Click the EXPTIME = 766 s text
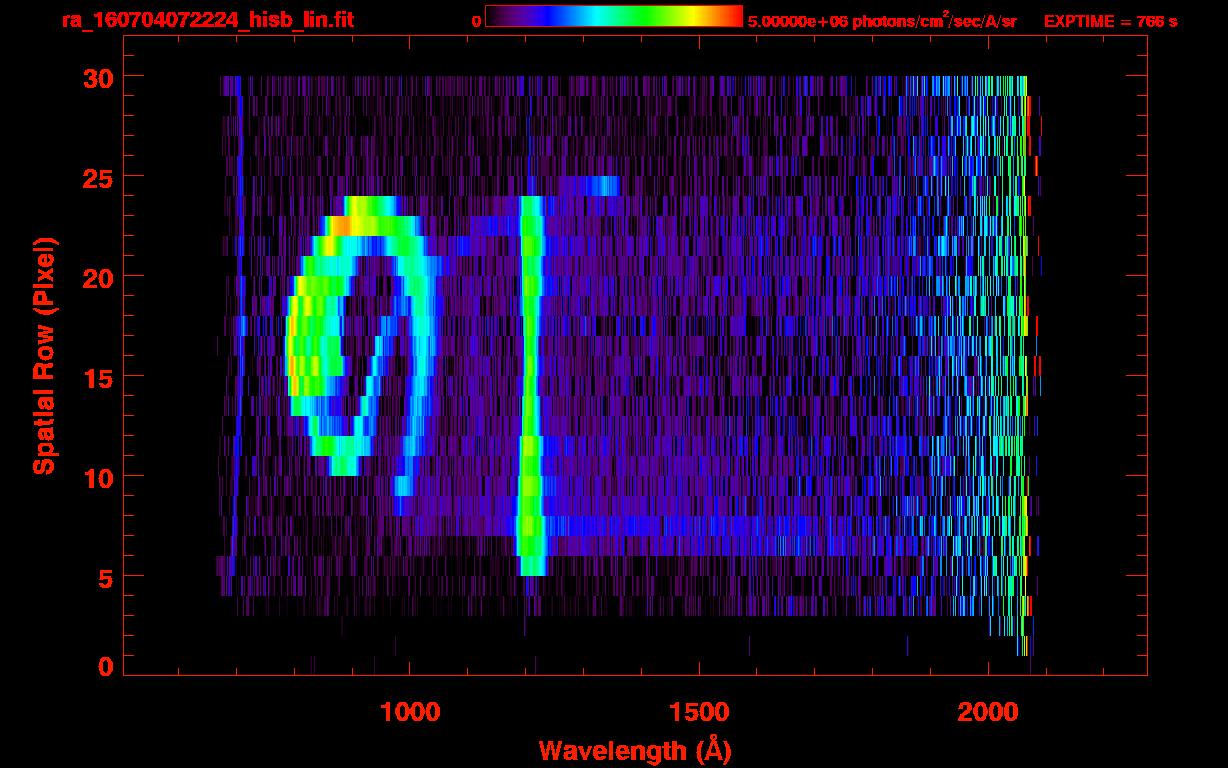 pyautogui.click(x=1110, y=21)
